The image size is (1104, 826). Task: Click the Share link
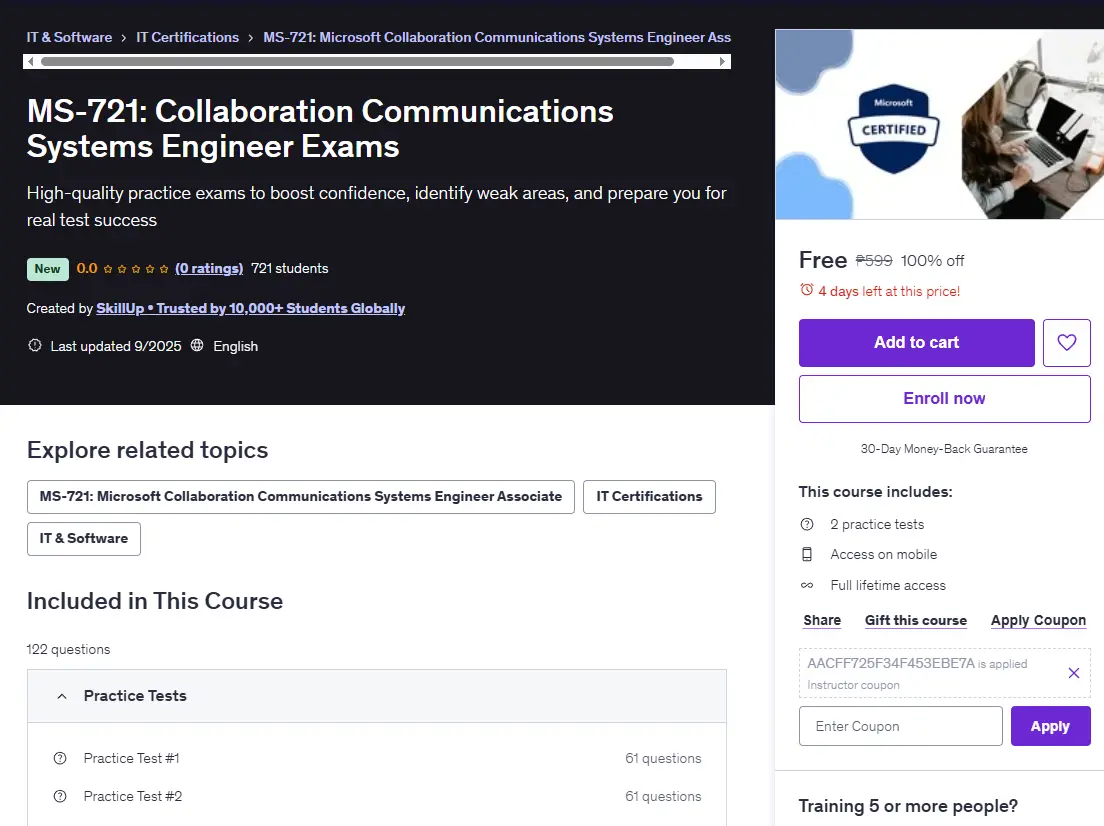pyautogui.click(x=822, y=620)
